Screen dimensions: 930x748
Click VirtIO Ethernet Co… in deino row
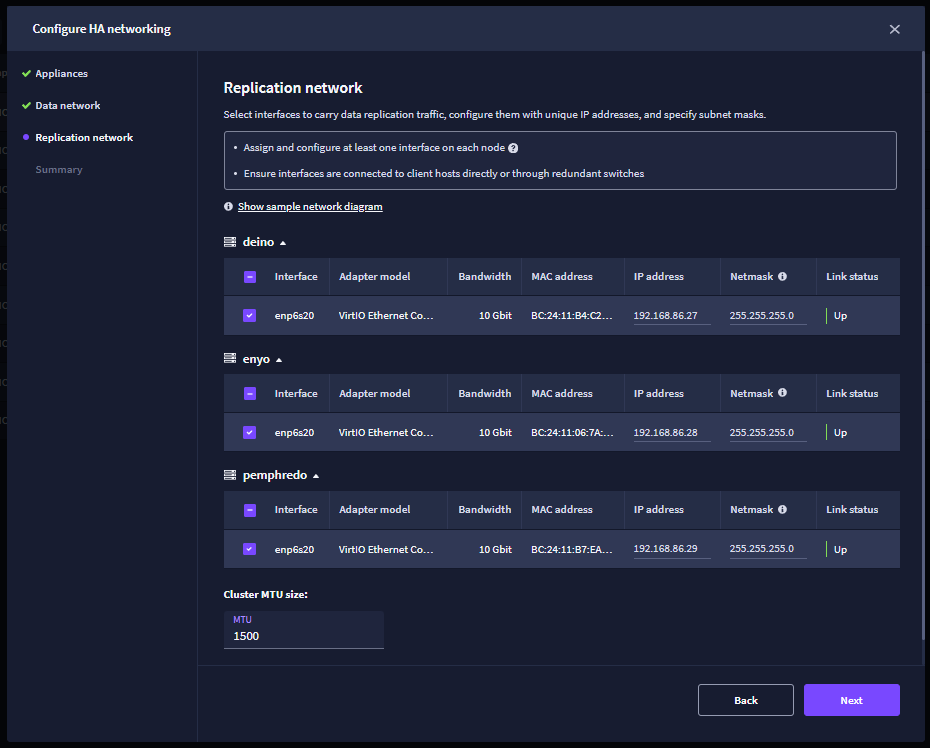(386, 316)
